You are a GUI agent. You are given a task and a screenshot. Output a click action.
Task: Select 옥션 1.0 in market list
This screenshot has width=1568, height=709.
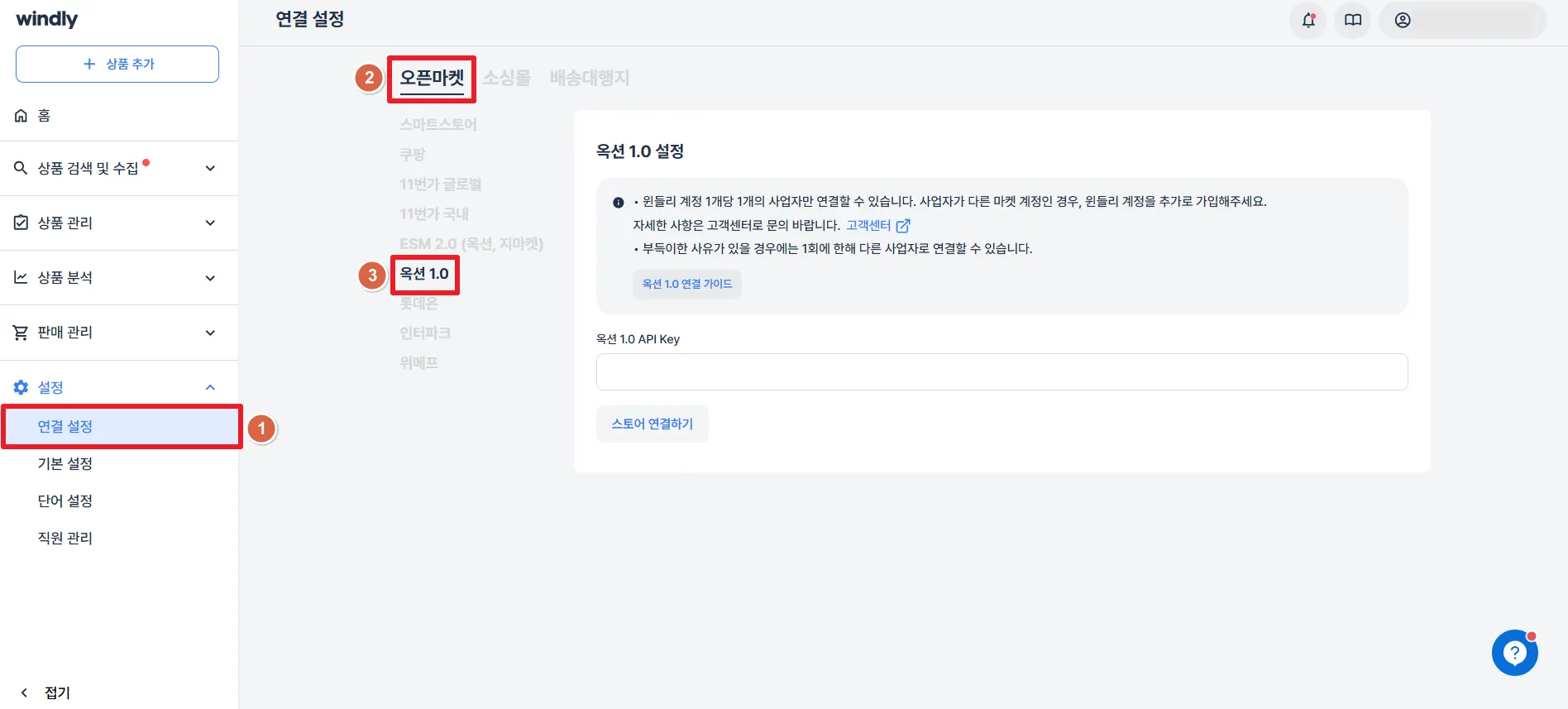click(x=424, y=274)
